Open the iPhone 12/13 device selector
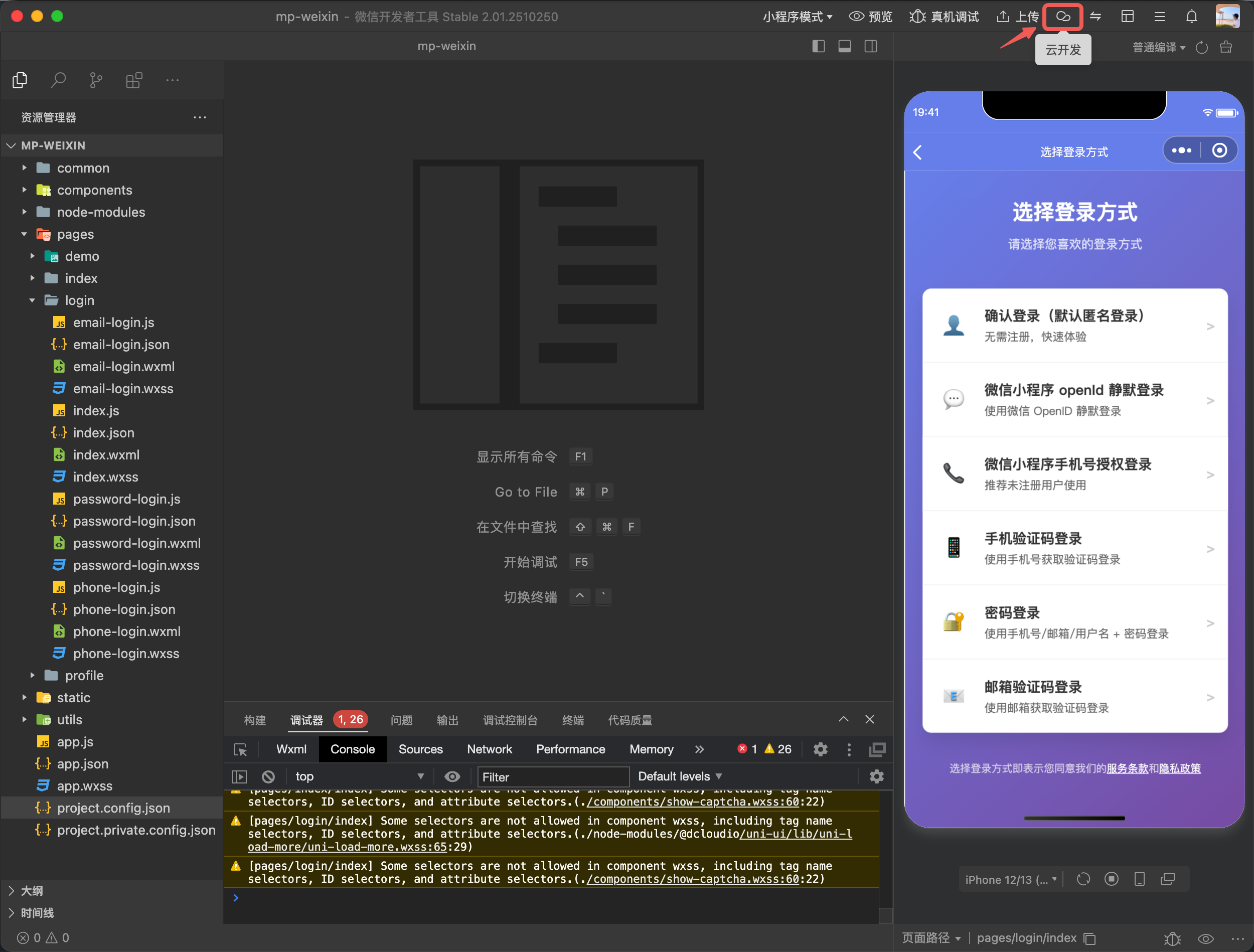Viewport: 1254px width, 952px height. point(1010,878)
